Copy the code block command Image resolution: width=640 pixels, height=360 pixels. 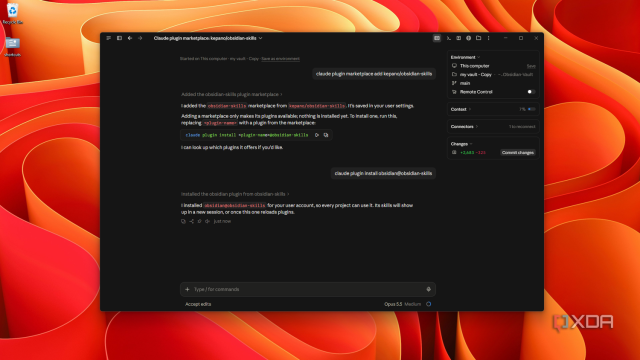pyautogui.click(x=326, y=135)
